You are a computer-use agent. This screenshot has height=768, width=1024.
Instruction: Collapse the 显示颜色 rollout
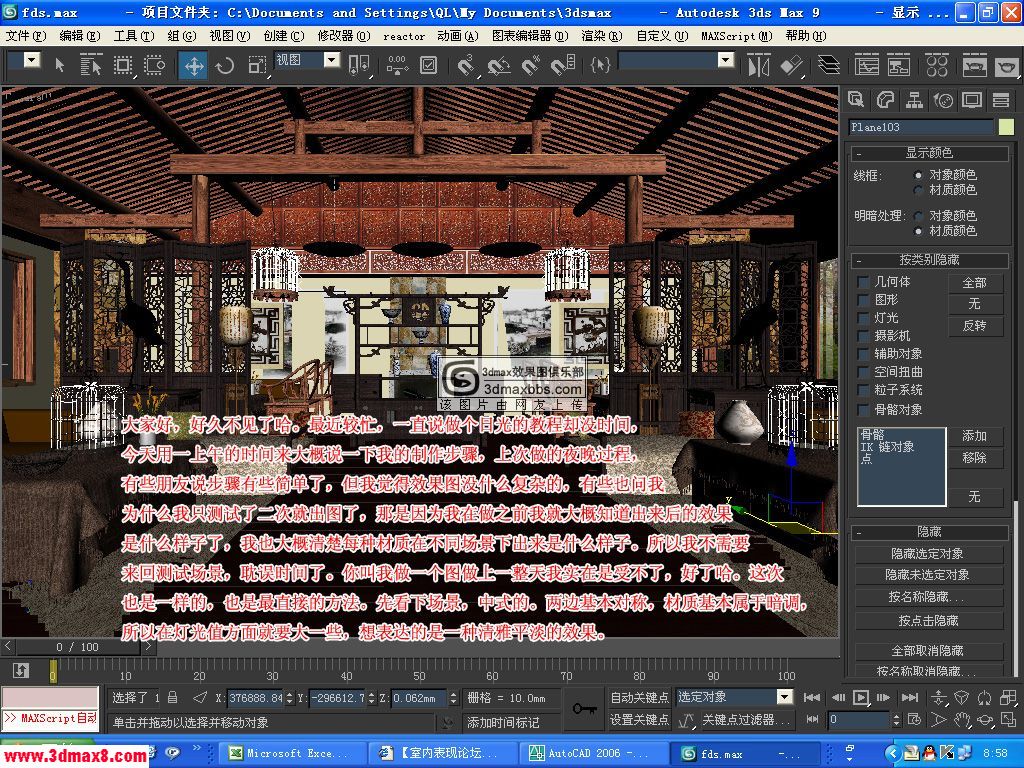930,153
